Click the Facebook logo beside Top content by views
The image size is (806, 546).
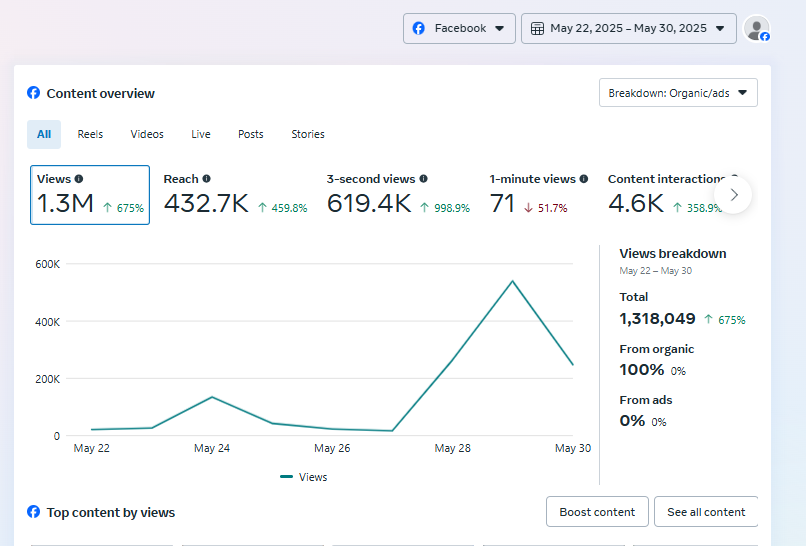coord(34,512)
